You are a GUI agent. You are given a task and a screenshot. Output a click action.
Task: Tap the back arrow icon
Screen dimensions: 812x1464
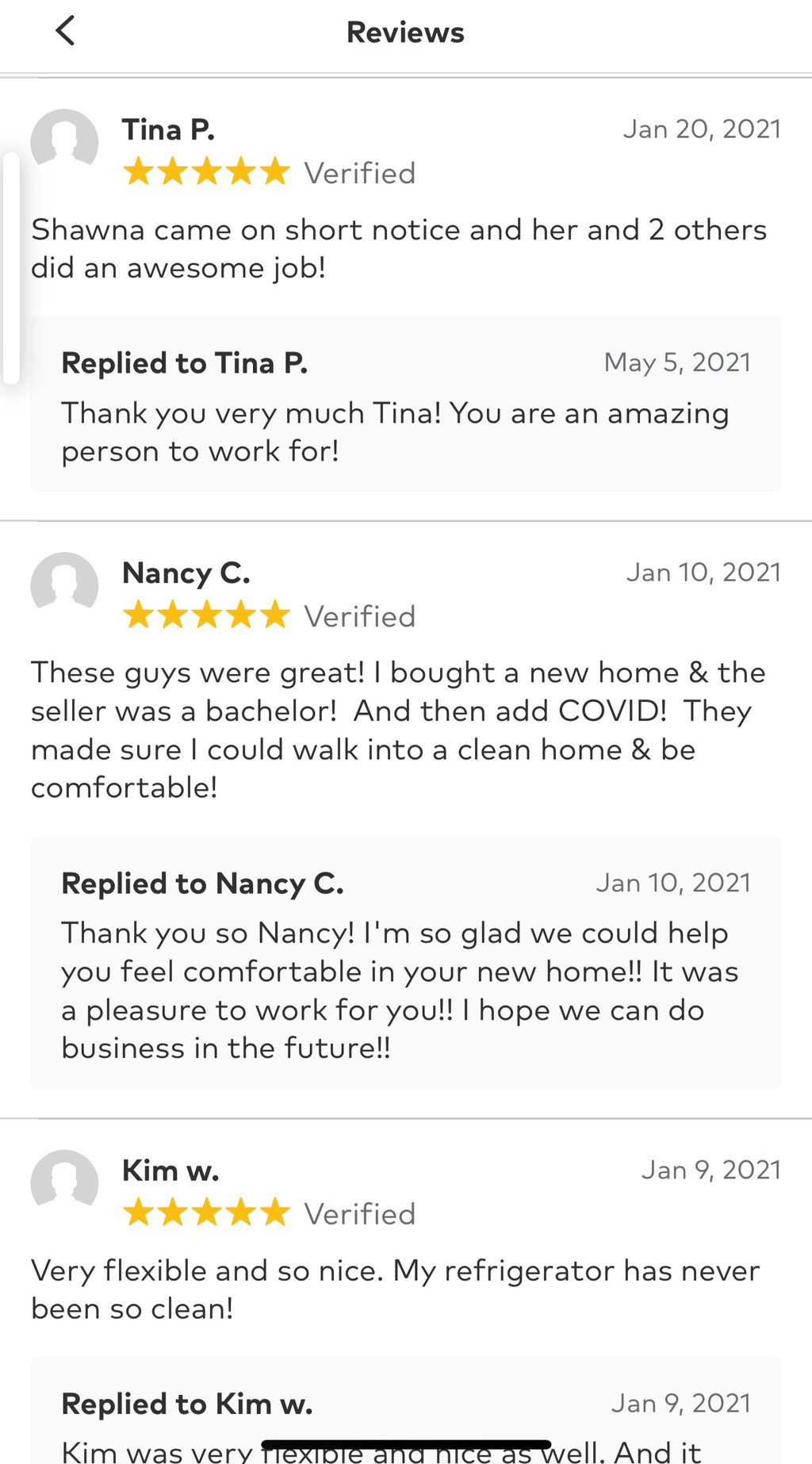65,32
